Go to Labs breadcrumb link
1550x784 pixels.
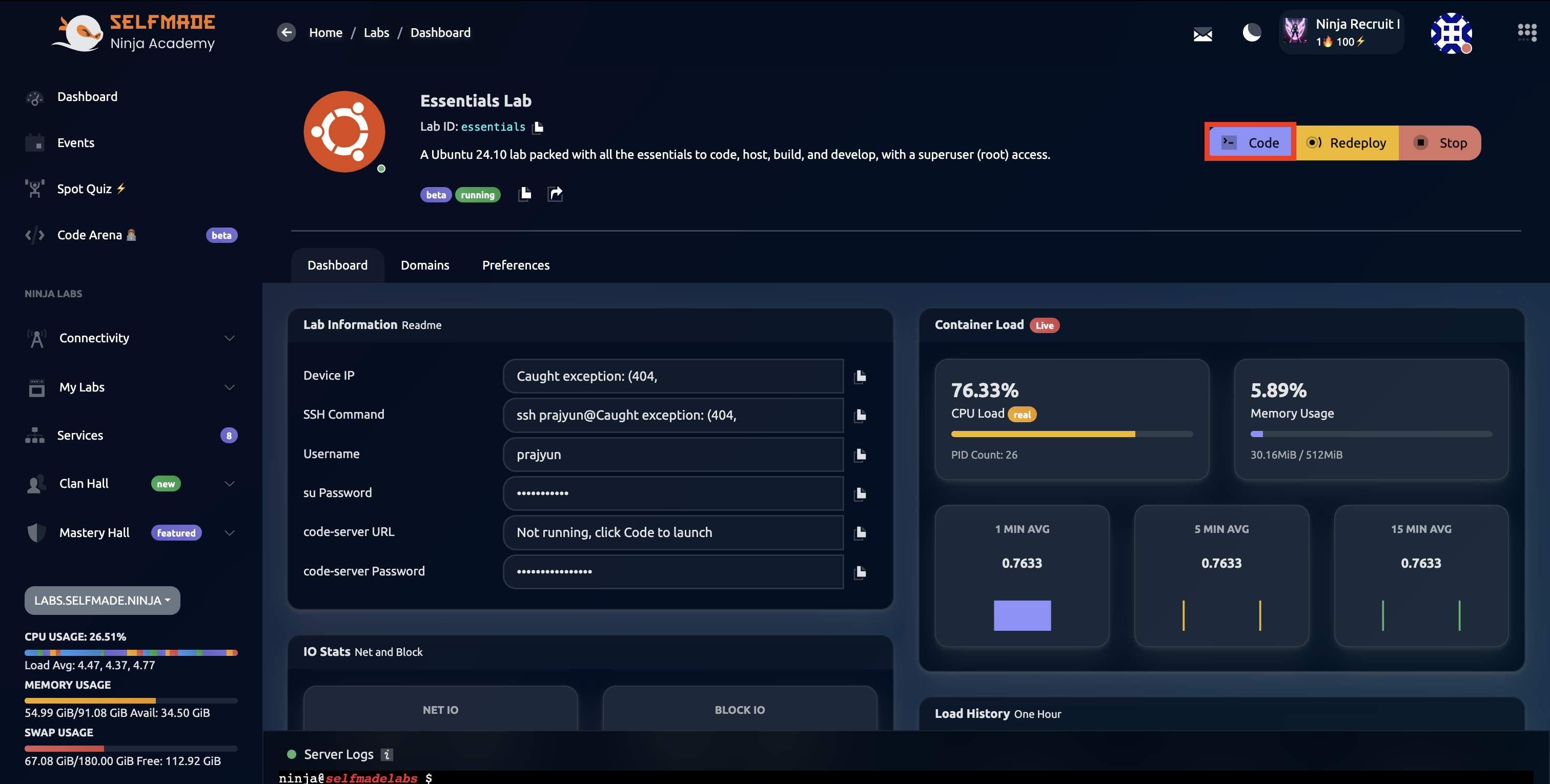pos(376,32)
